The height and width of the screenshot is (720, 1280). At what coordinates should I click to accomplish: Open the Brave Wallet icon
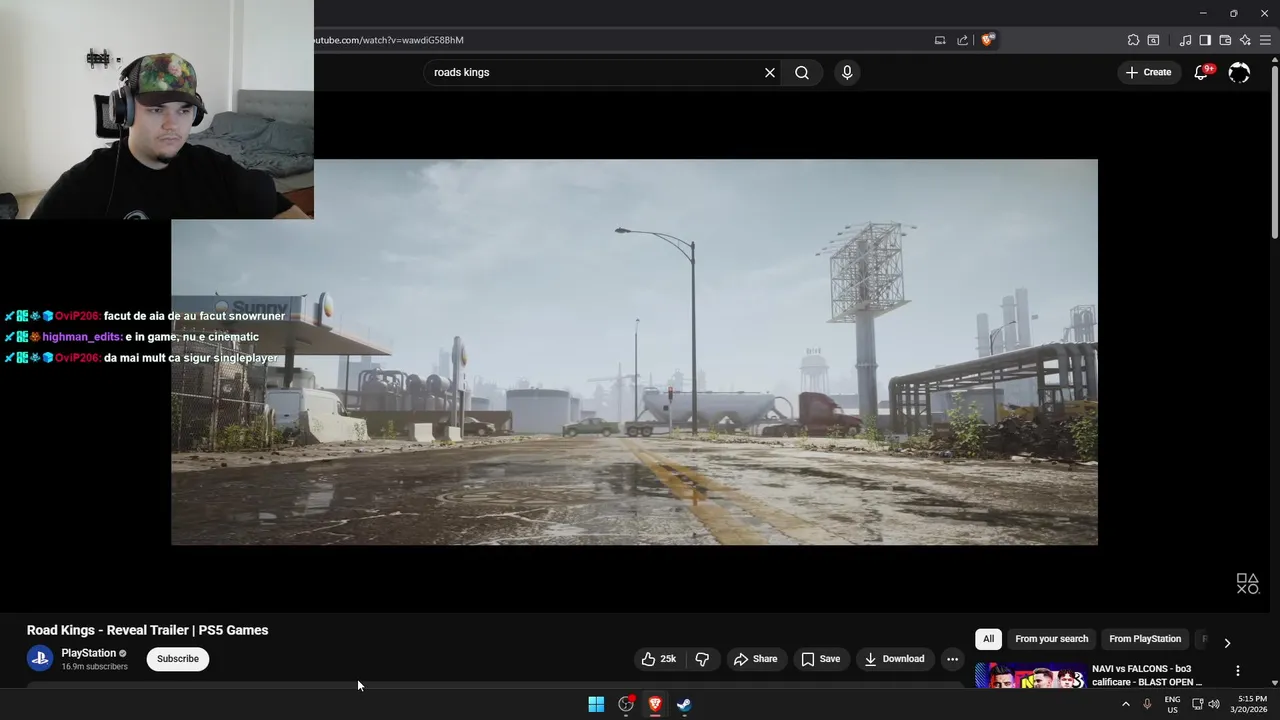tap(1225, 40)
